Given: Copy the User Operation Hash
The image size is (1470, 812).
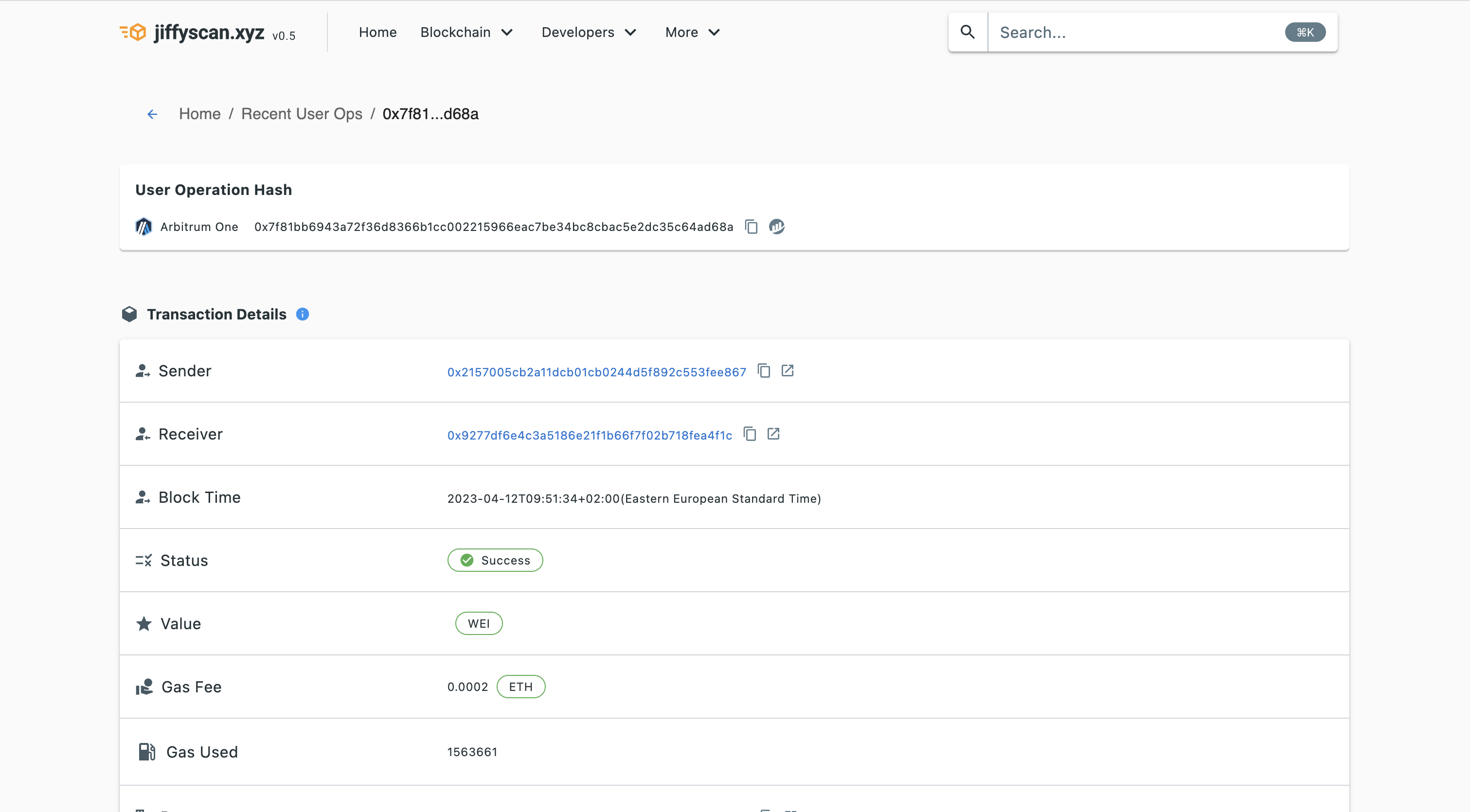Looking at the screenshot, I should coord(751,227).
